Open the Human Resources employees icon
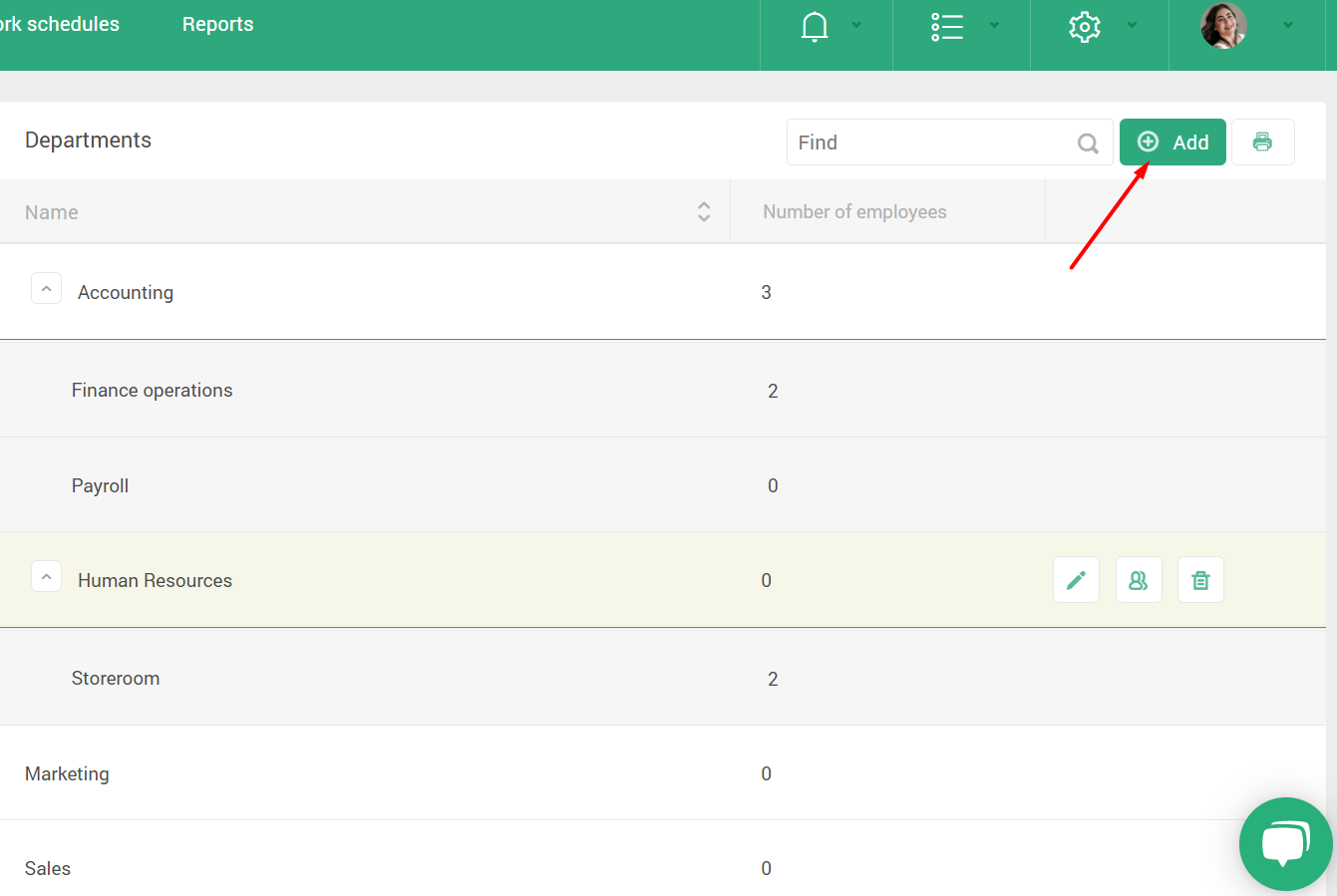 (1139, 580)
